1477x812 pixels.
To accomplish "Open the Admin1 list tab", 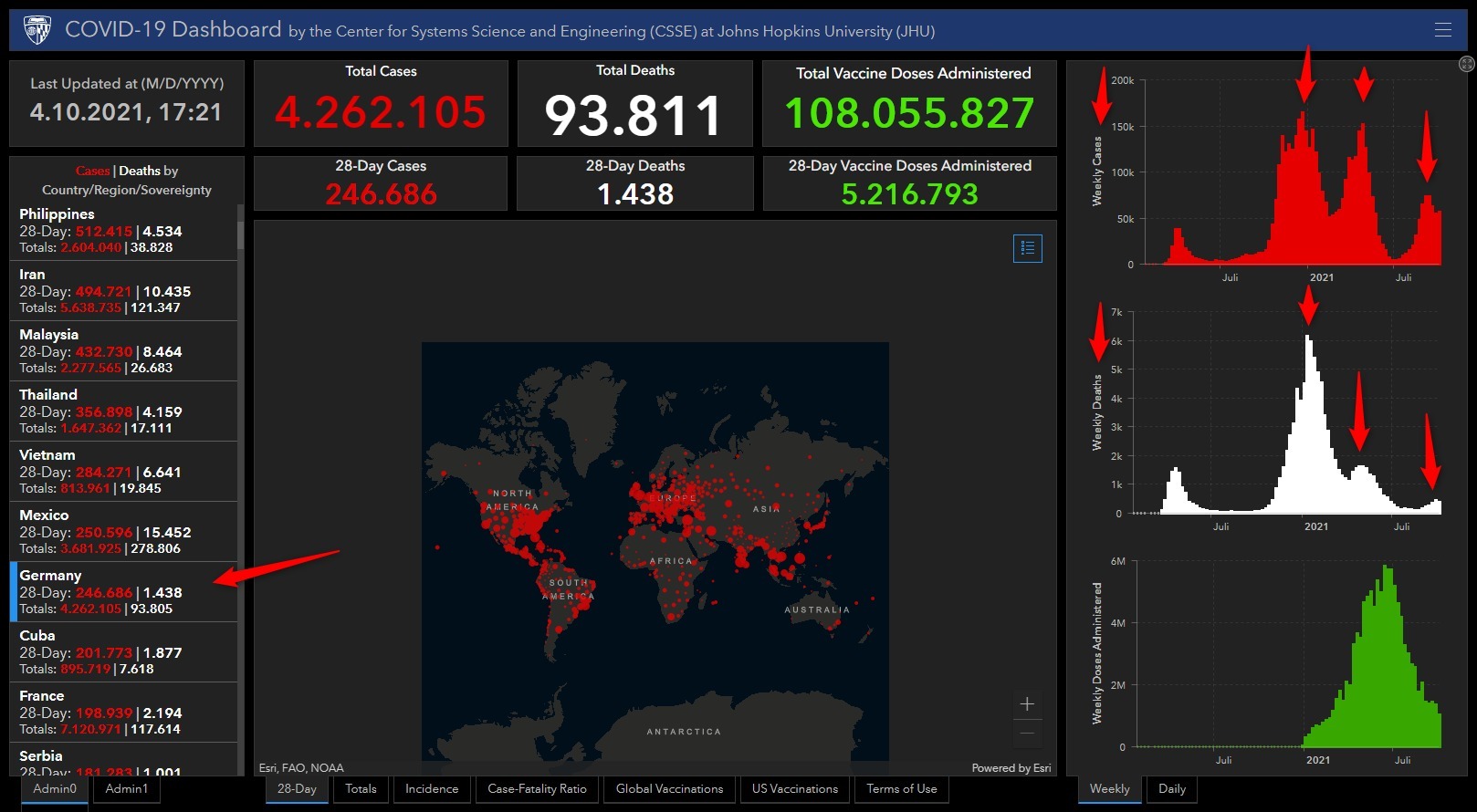I will coord(126,789).
